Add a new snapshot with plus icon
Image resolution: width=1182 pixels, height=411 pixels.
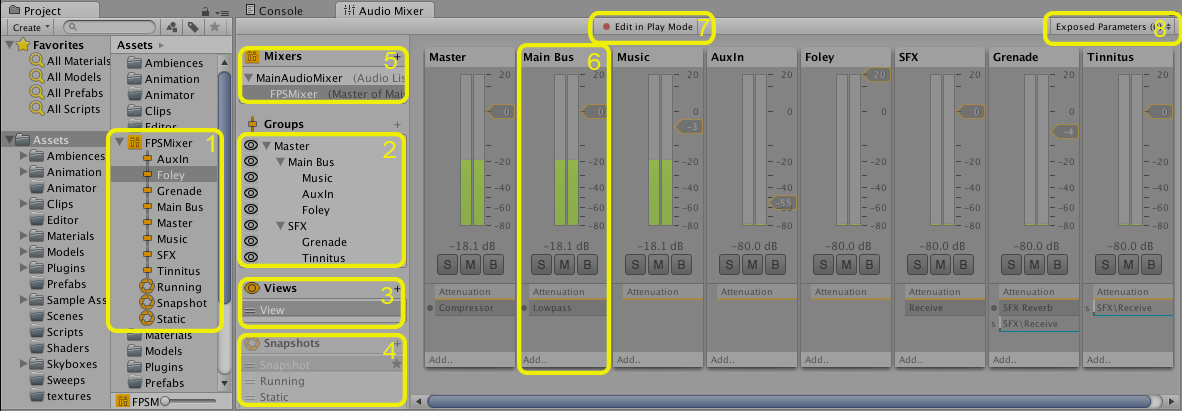(x=397, y=343)
